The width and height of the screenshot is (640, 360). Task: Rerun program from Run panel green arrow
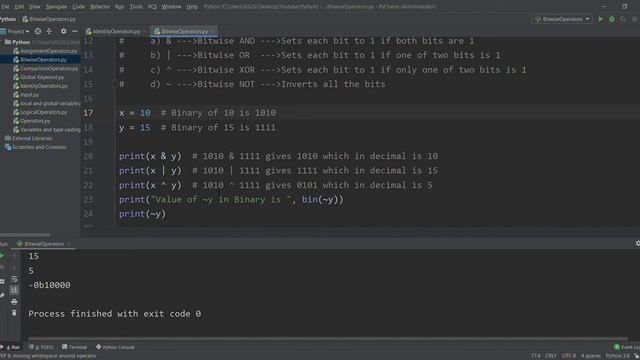coord(2,256)
